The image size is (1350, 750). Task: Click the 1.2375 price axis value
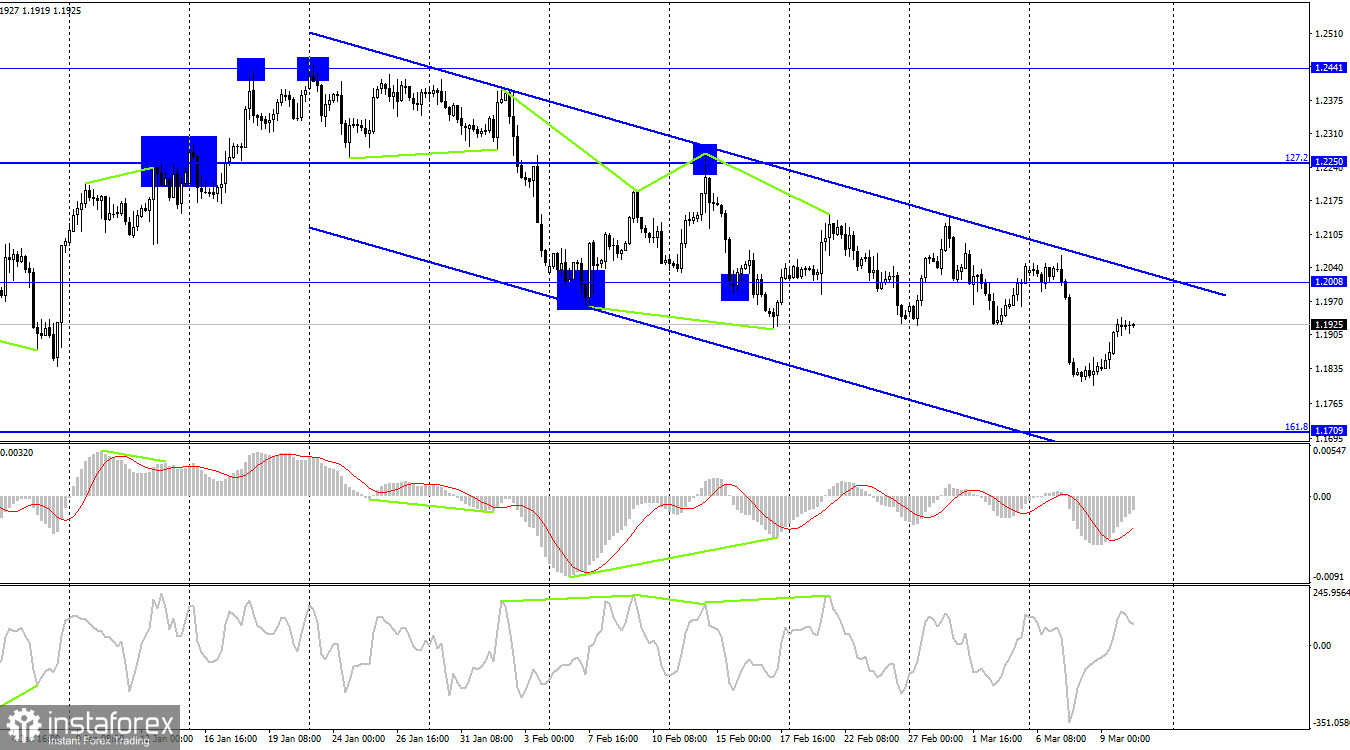[x=1328, y=100]
